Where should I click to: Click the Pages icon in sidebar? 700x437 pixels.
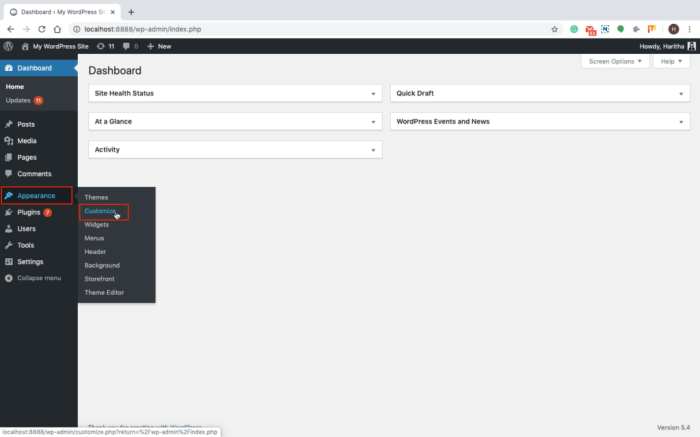(x=8, y=157)
